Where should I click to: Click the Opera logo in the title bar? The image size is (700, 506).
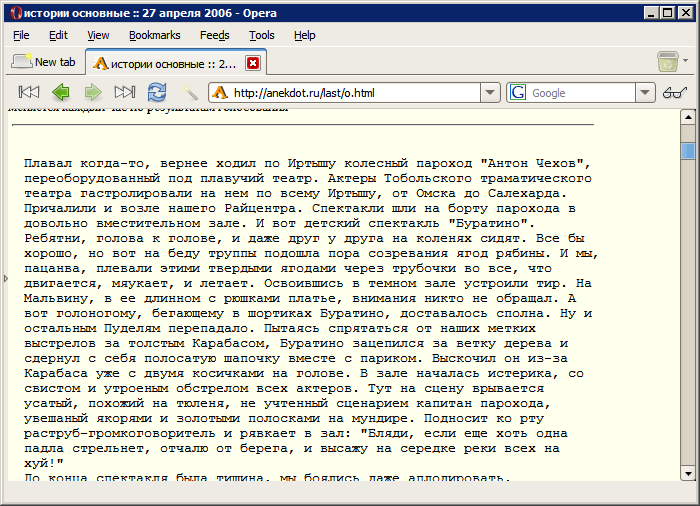[16, 13]
